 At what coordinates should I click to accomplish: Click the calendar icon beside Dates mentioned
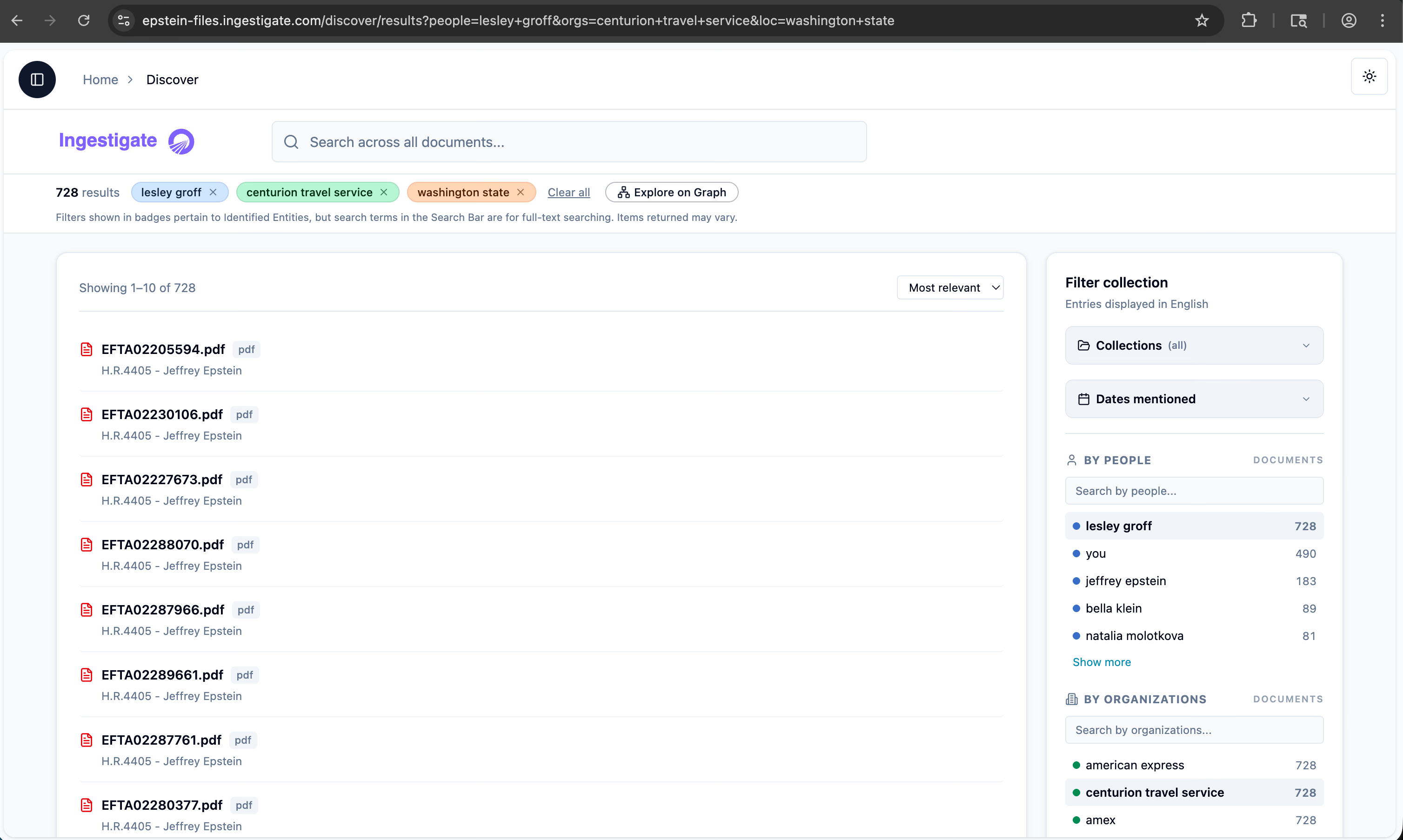point(1084,399)
